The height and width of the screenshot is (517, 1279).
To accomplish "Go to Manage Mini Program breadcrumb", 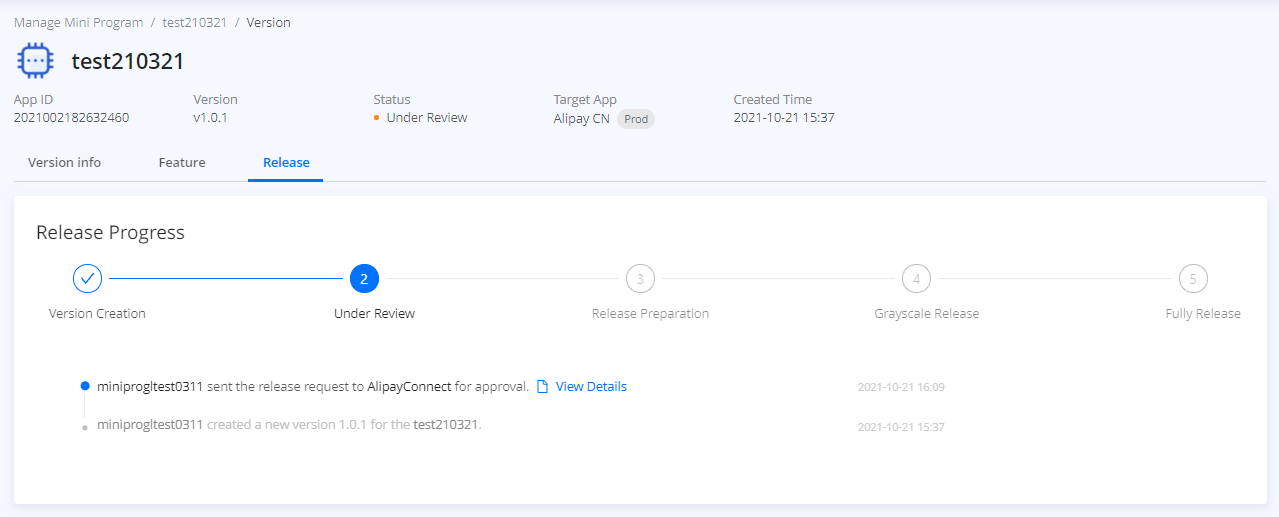I will tap(78, 22).
